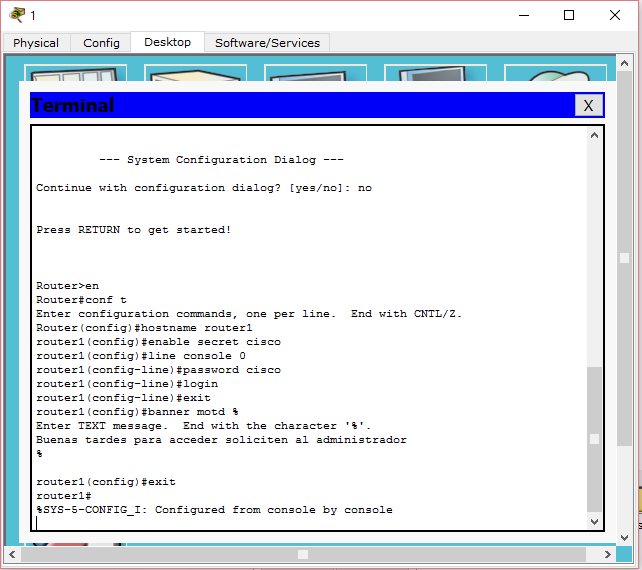The height and width of the screenshot is (570, 642).
Task: Click the 'router1(config)#enable secret cisco' line
Action: [158, 342]
